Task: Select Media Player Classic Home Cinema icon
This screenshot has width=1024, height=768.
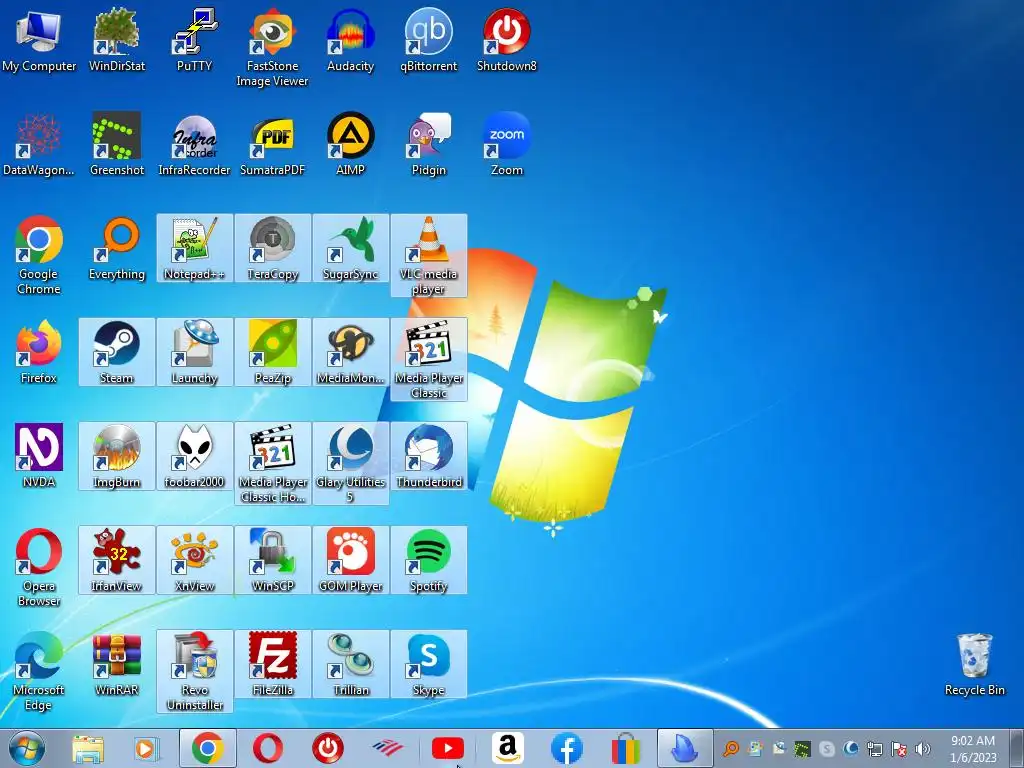Action: coord(272,463)
